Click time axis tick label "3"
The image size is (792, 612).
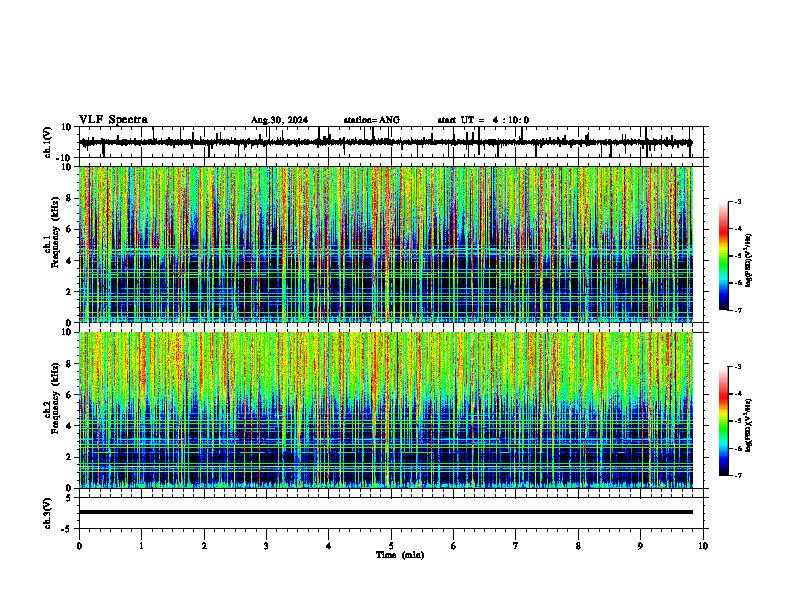pyautogui.click(x=266, y=546)
